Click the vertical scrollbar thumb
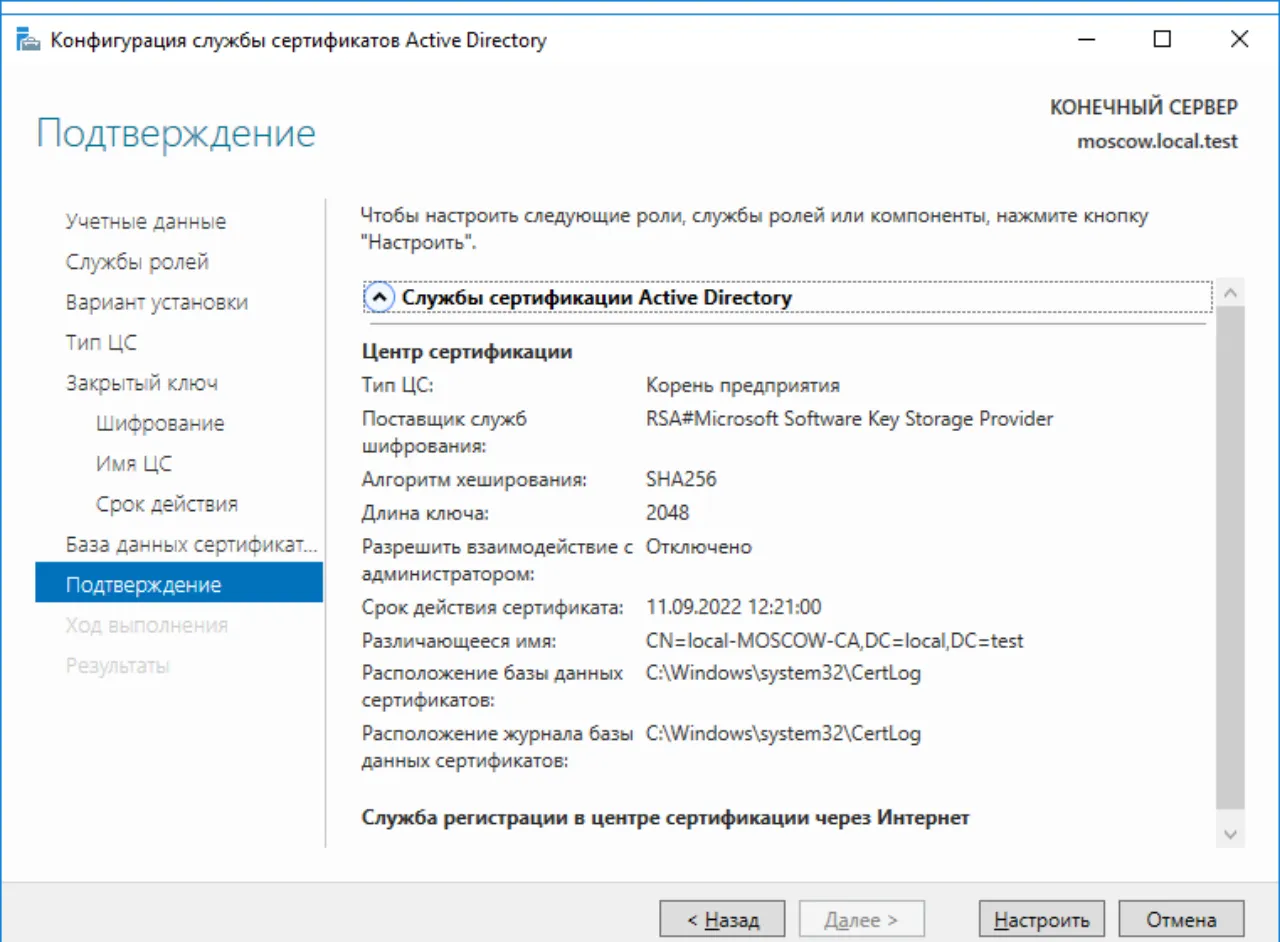This screenshot has height=942, width=1280. [x=1230, y=557]
